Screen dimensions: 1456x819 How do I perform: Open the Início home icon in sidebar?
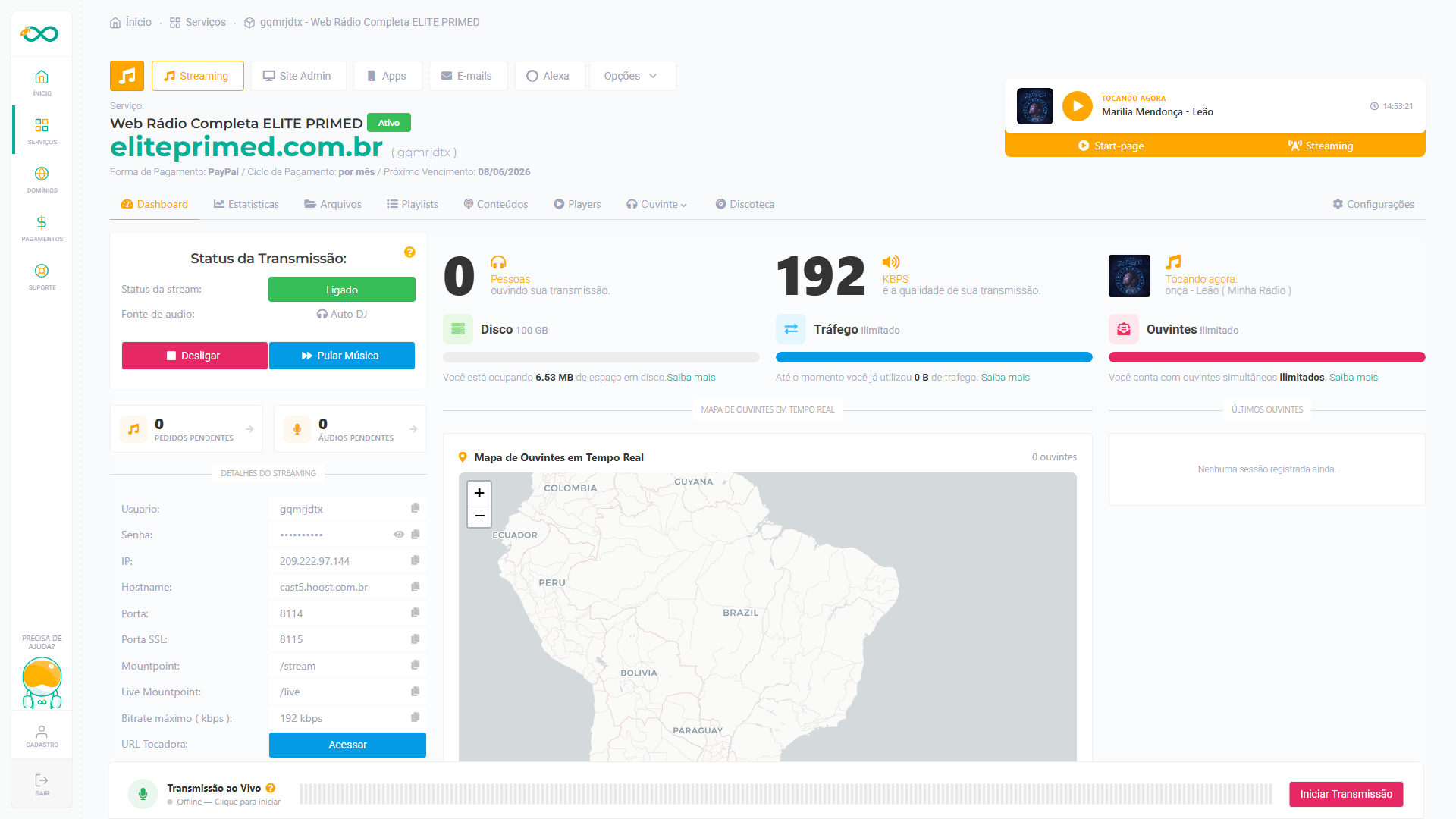coord(42,77)
